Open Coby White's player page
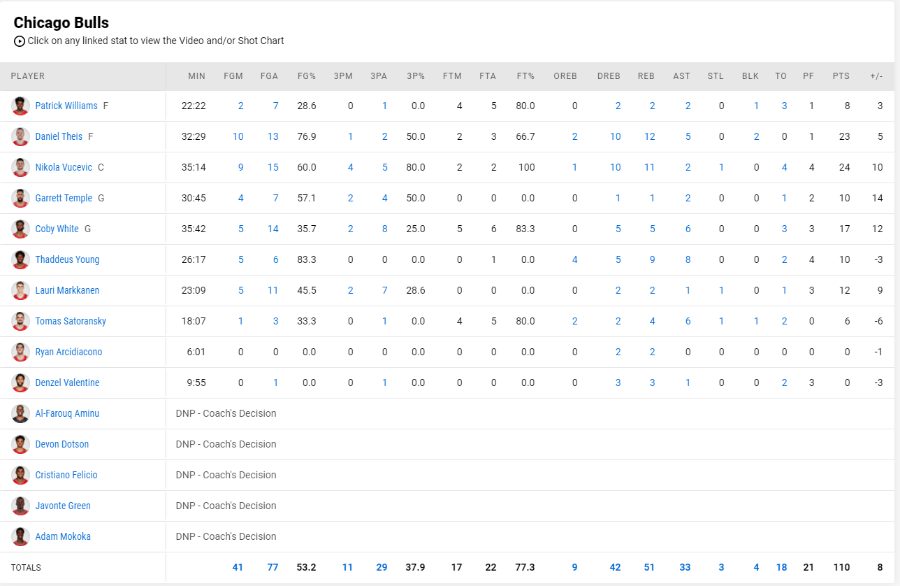The image size is (900, 586). pos(57,228)
